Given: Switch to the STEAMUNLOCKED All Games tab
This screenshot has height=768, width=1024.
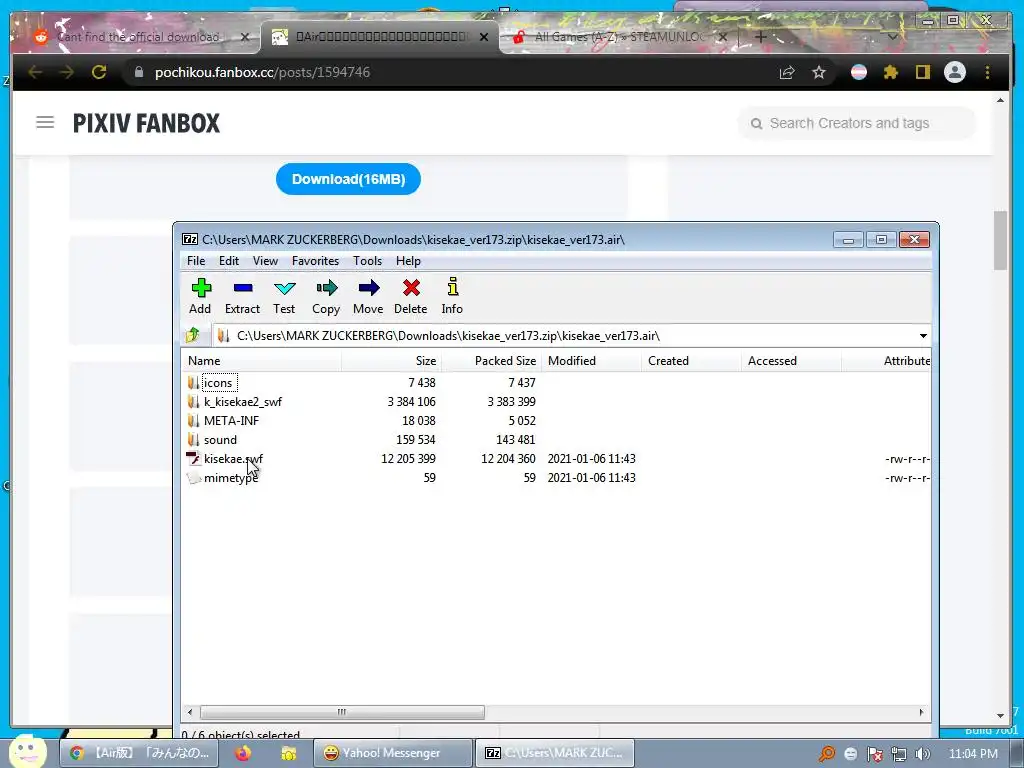Looking at the screenshot, I should tap(617, 37).
